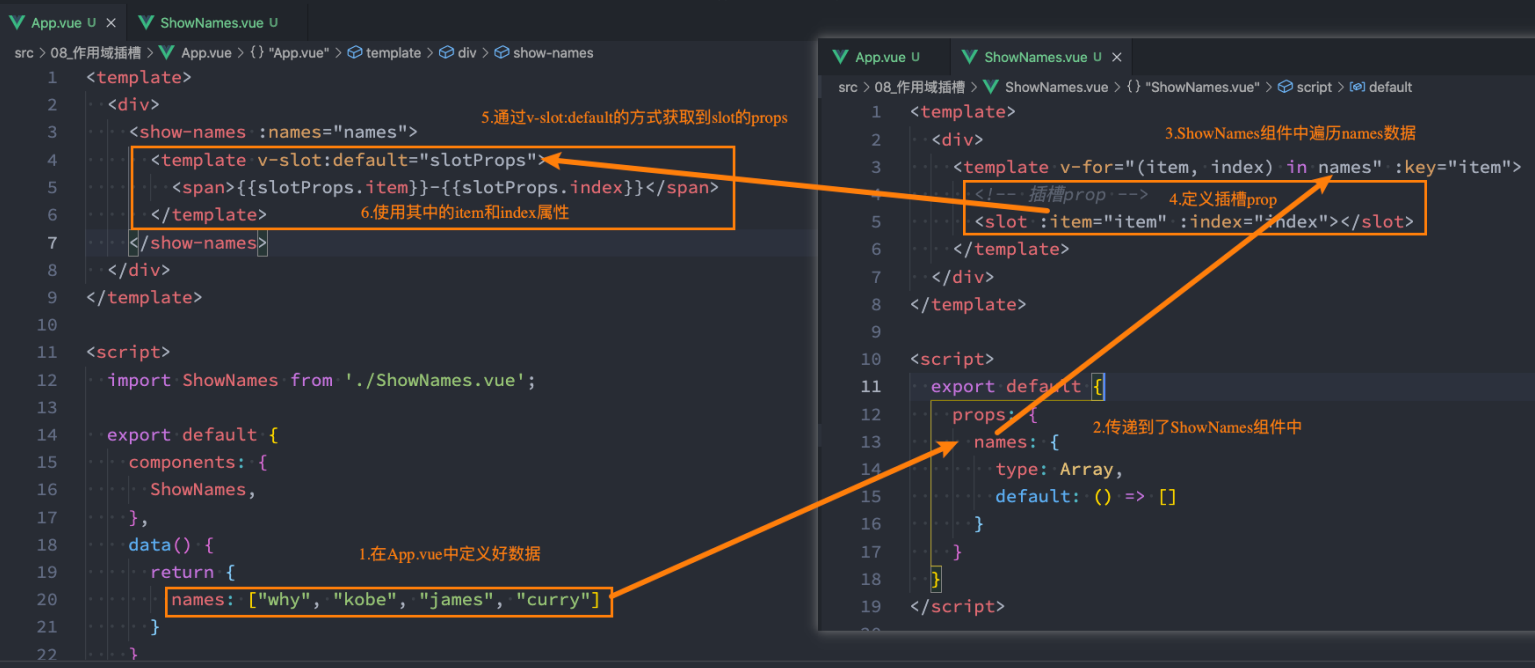Open the {} "ShowNames.vue" breadcrumb symbol
The height and width of the screenshot is (668, 1535).
click(1193, 87)
